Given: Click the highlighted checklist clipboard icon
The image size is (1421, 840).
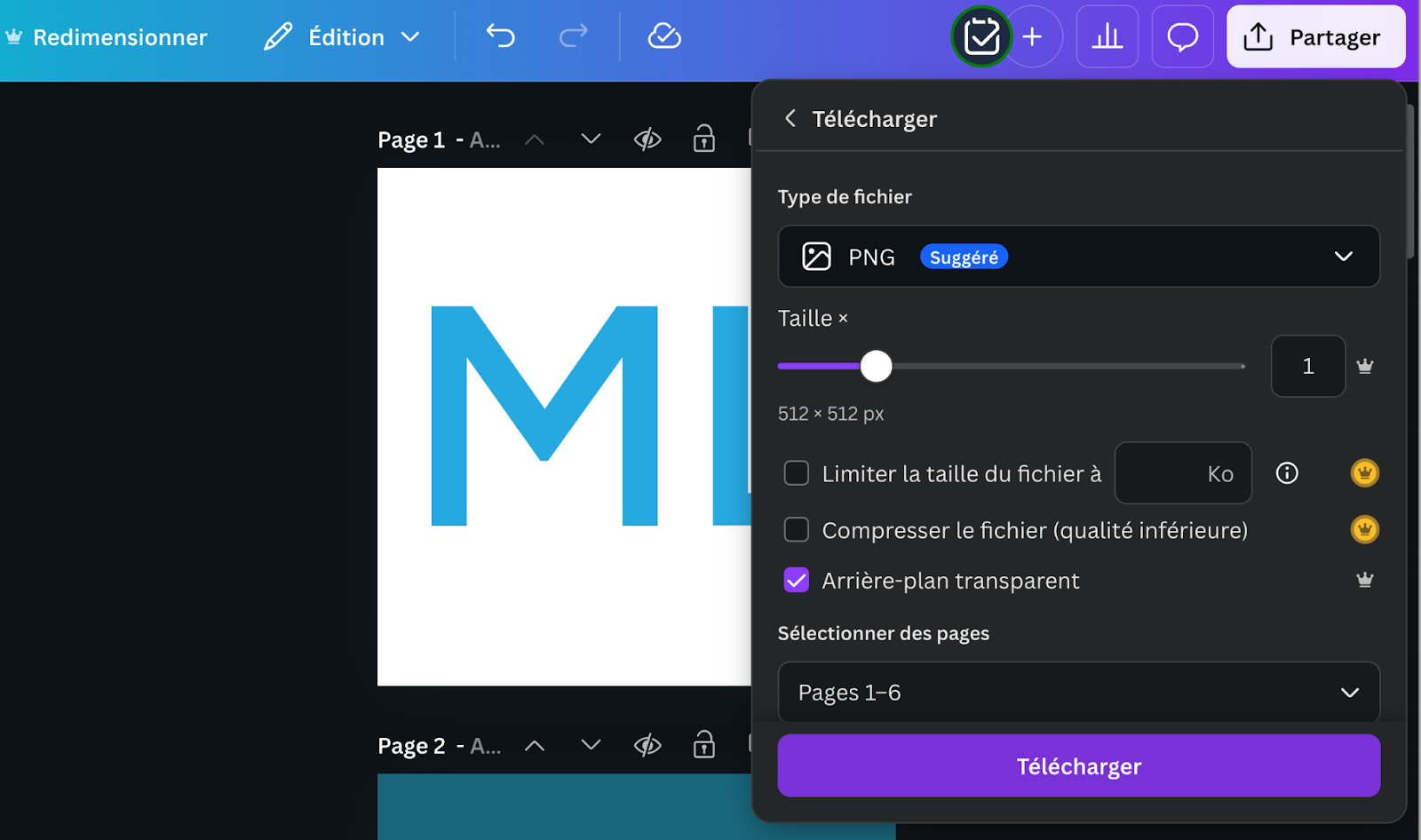Looking at the screenshot, I should coord(980,36).
